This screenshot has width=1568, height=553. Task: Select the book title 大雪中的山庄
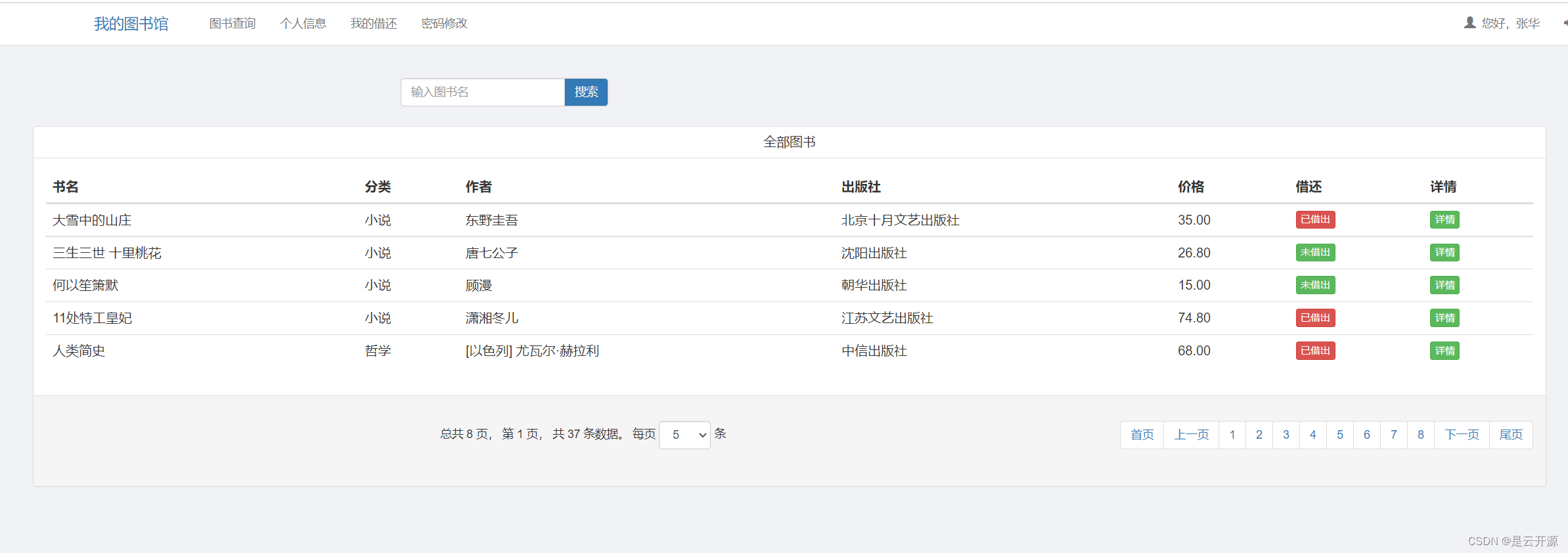(x=92, y=220)
